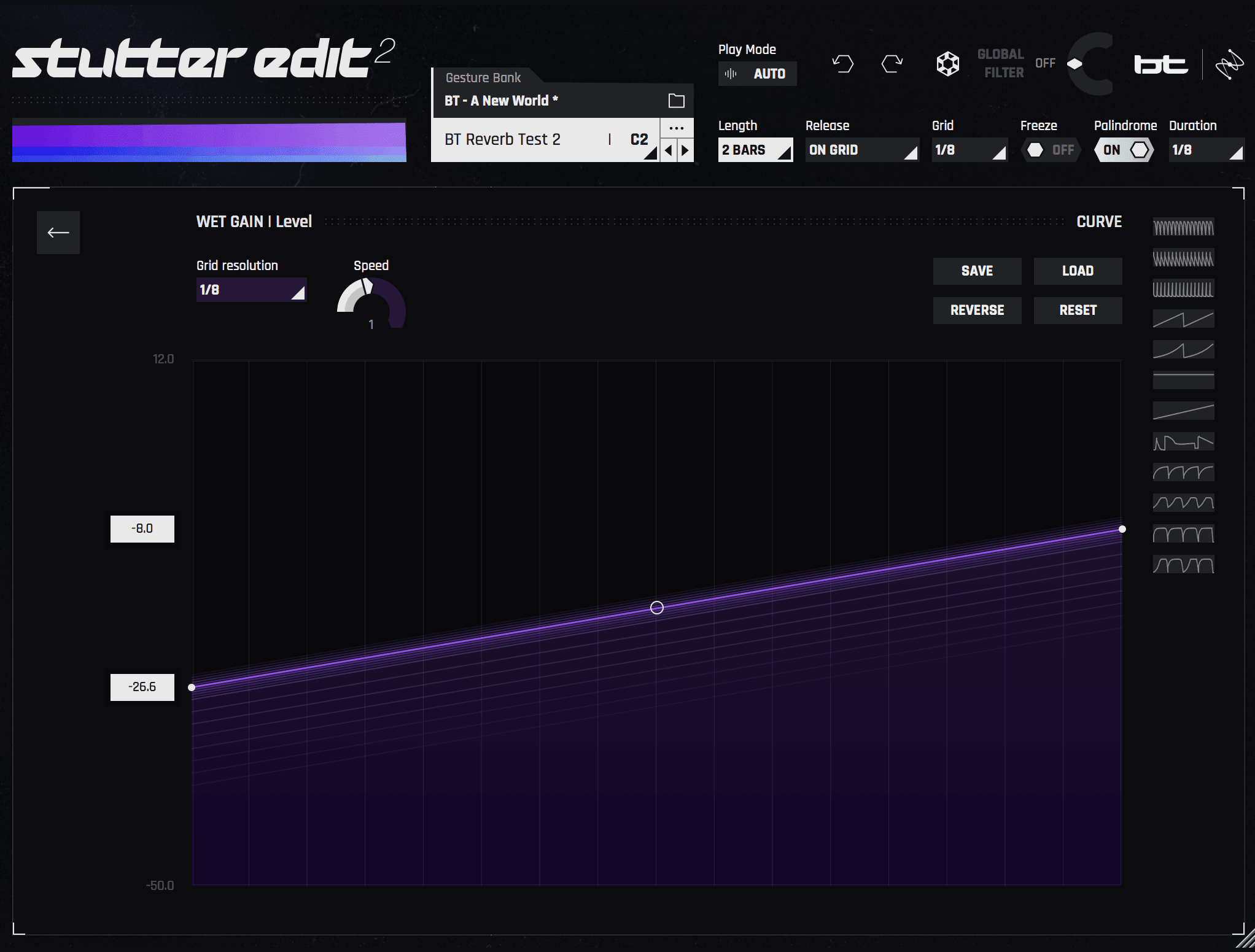Click the REVERSE curve button
The image size is (1255, 952).
(977, 310)
